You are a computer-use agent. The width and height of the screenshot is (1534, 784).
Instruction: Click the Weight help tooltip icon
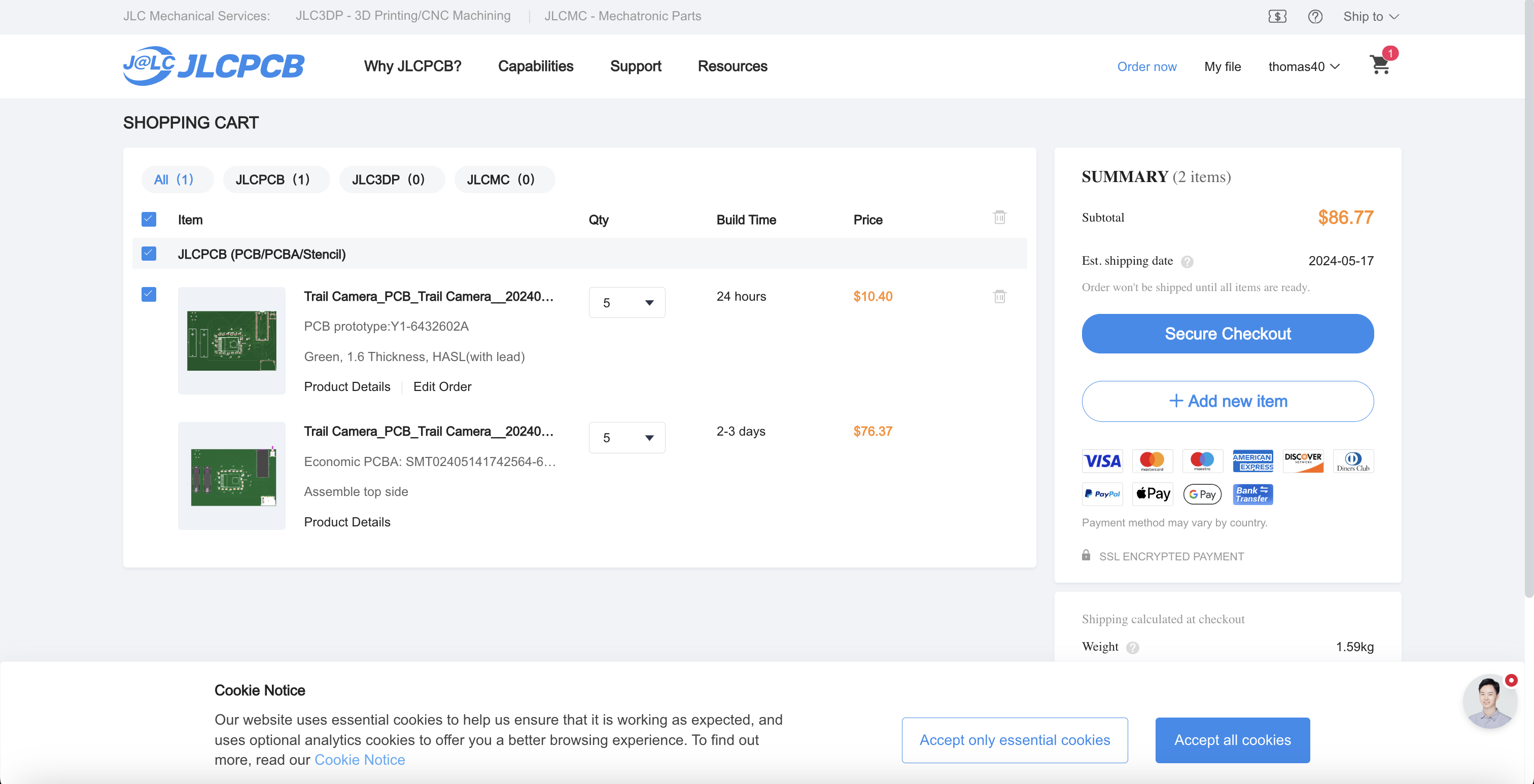point(1133,647)
